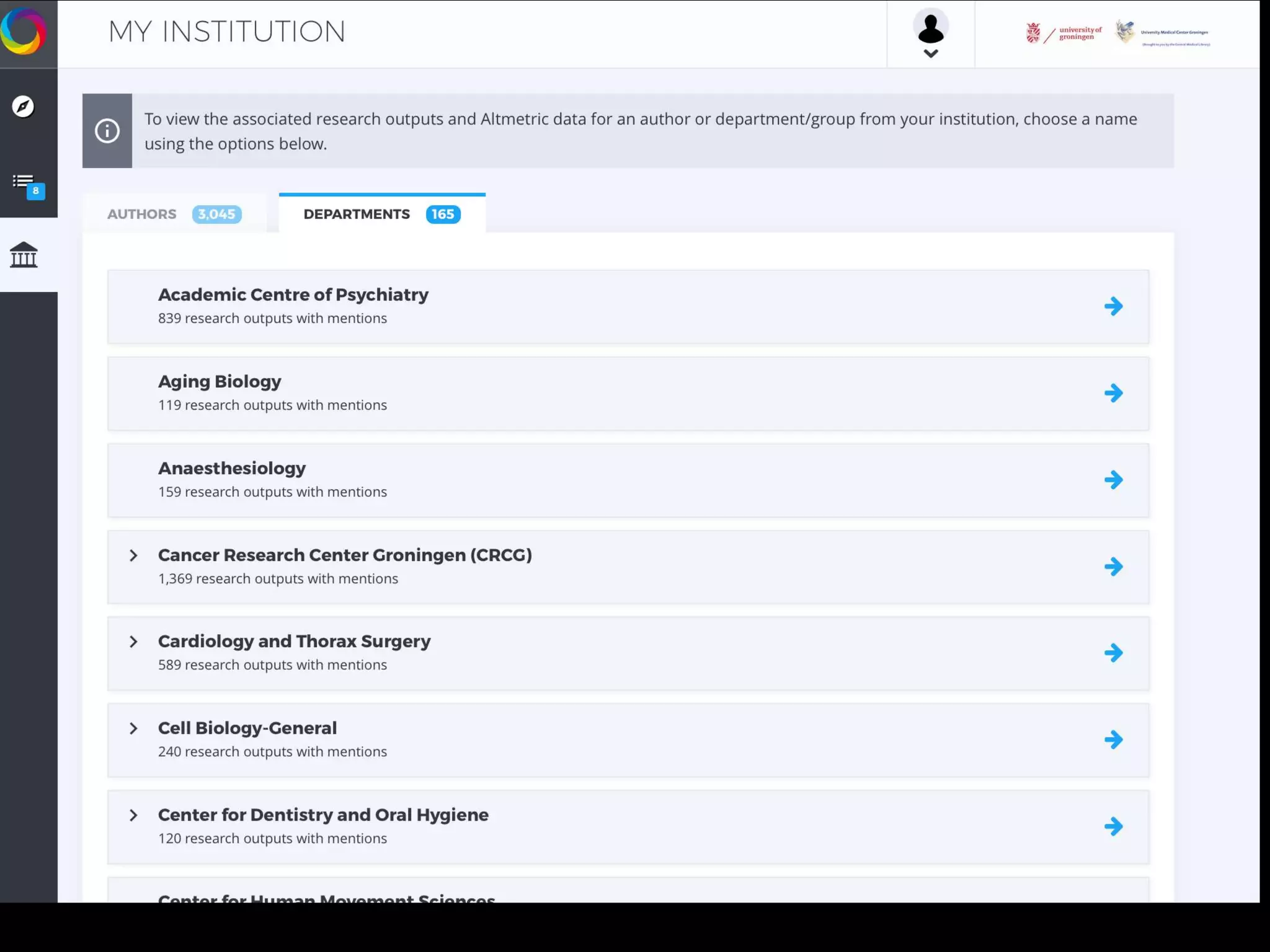
Task: Go to Anaesthesiology via blue arrow
Action: coord(1113,480)
